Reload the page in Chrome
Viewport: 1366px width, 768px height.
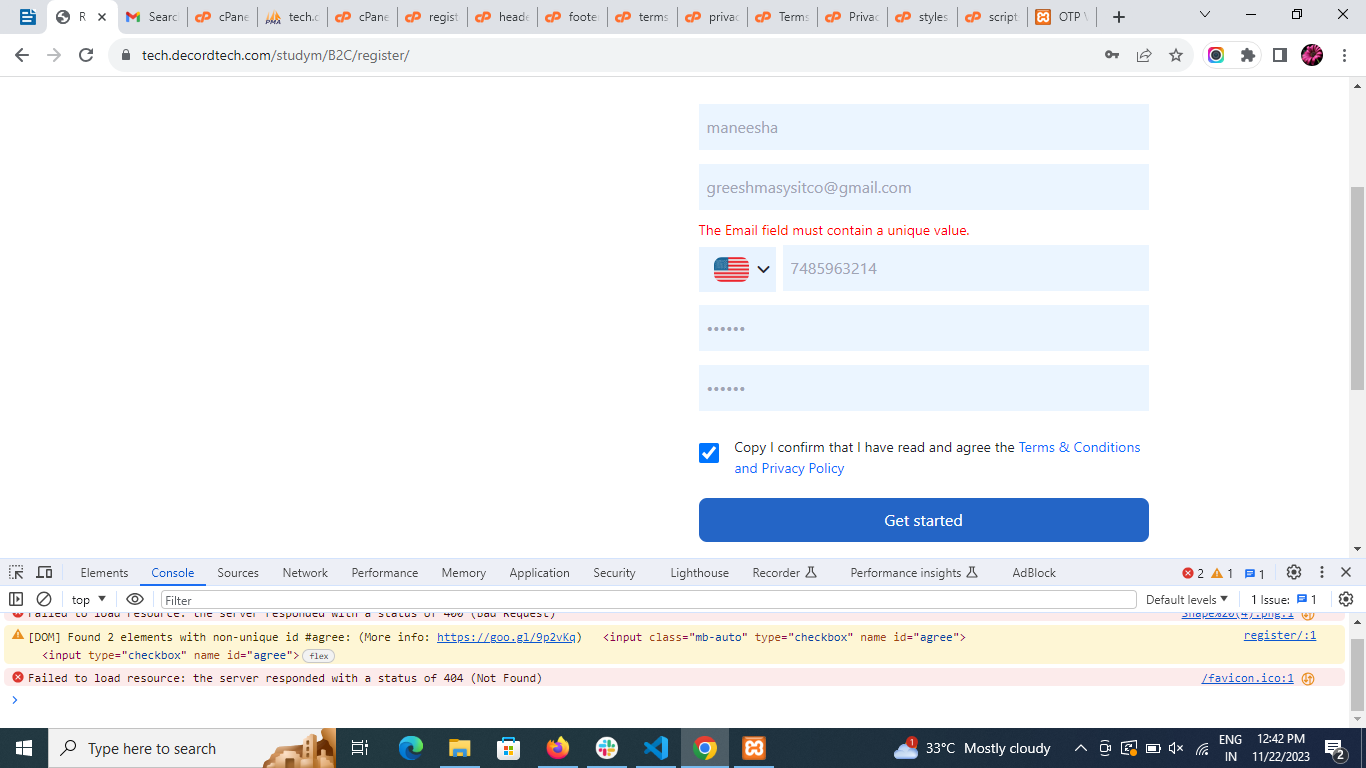point(86,55)
